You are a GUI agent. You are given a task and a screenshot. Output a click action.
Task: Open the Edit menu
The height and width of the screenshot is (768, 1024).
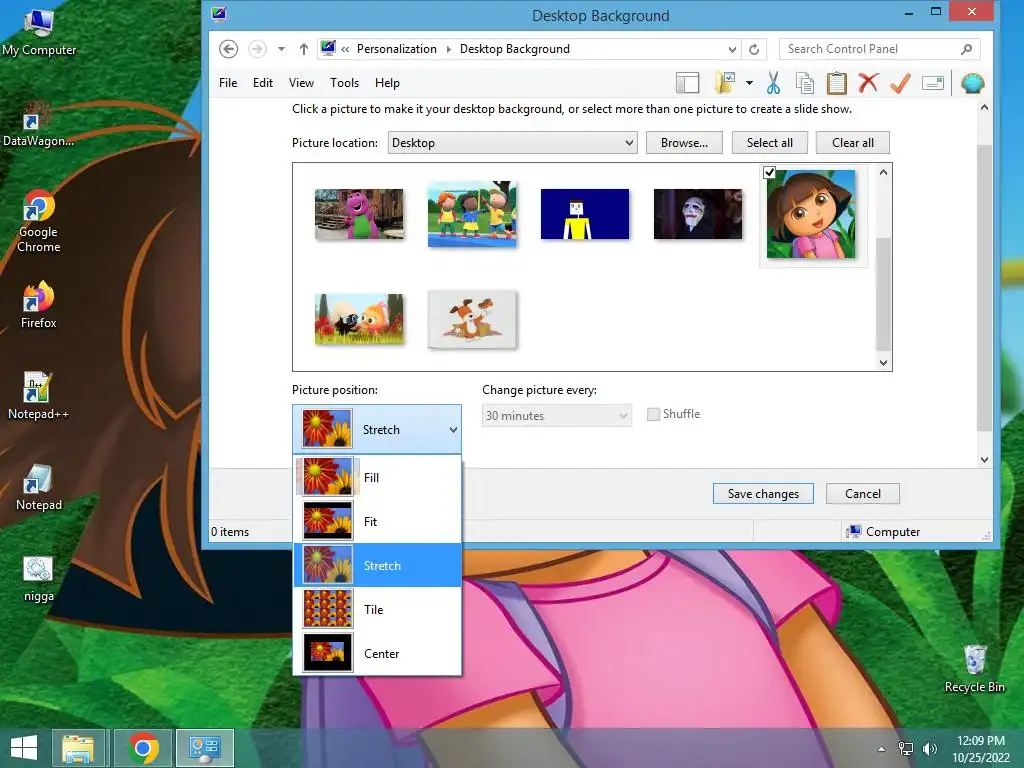(x=263, y=83)
